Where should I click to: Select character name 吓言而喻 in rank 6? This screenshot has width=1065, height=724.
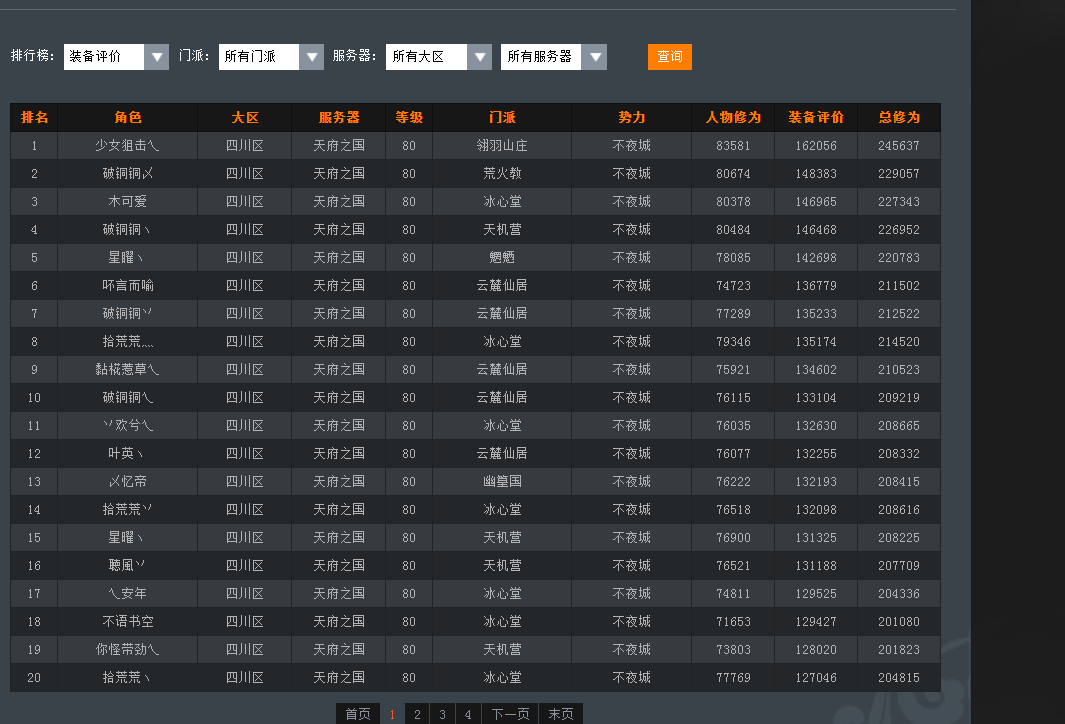[128, 285]
